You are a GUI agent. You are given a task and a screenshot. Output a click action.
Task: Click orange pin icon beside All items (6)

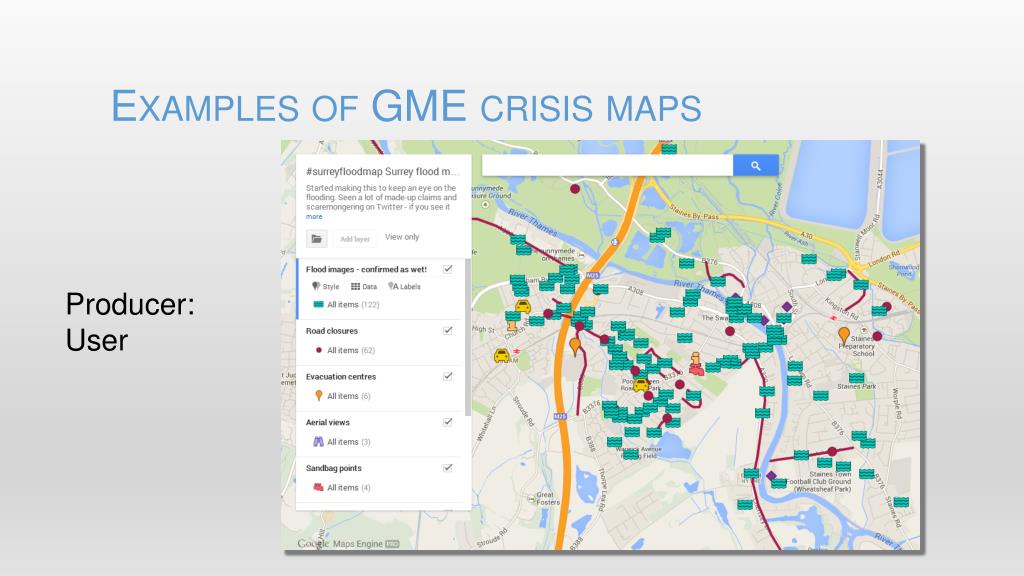[319, 396]
